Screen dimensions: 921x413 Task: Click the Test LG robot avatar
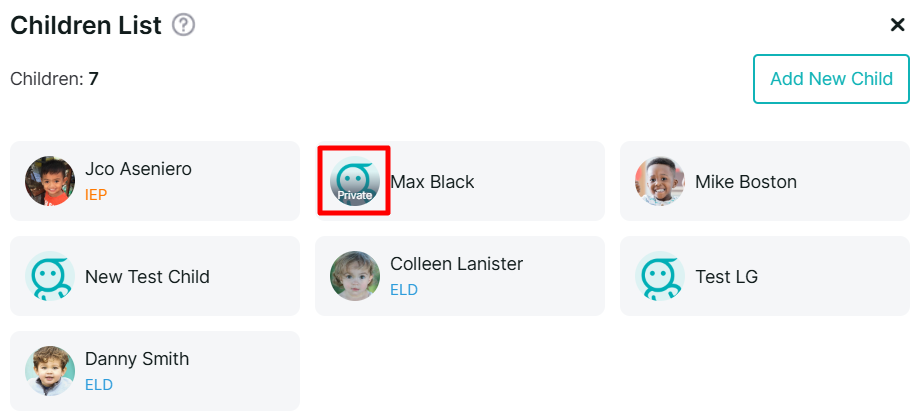pos(660,276)
